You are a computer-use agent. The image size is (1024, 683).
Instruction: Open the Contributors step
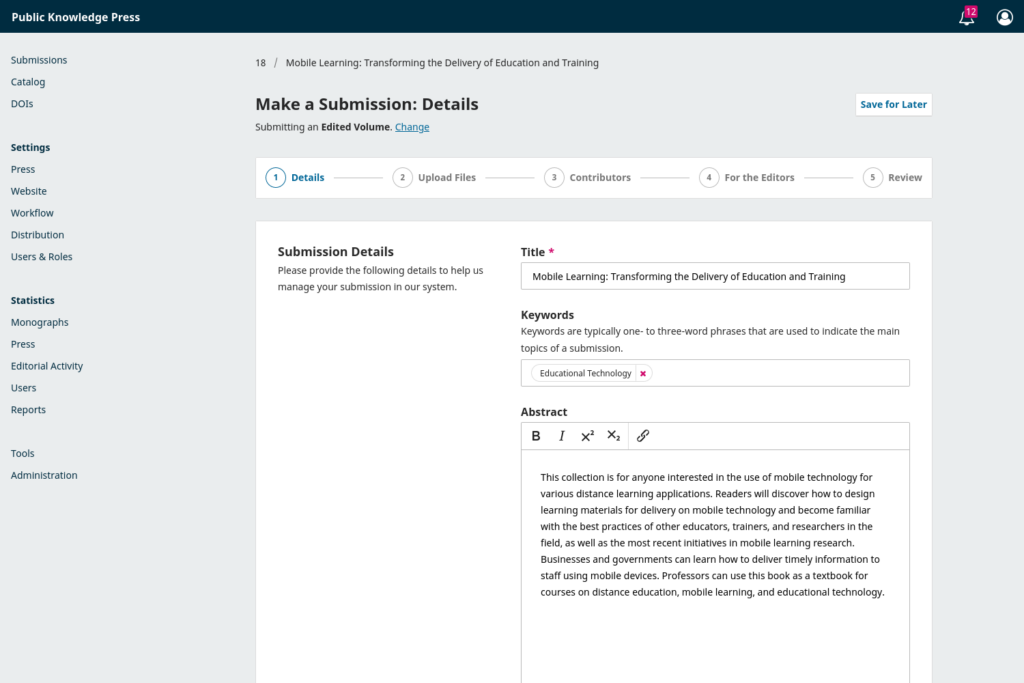point(587,177)
